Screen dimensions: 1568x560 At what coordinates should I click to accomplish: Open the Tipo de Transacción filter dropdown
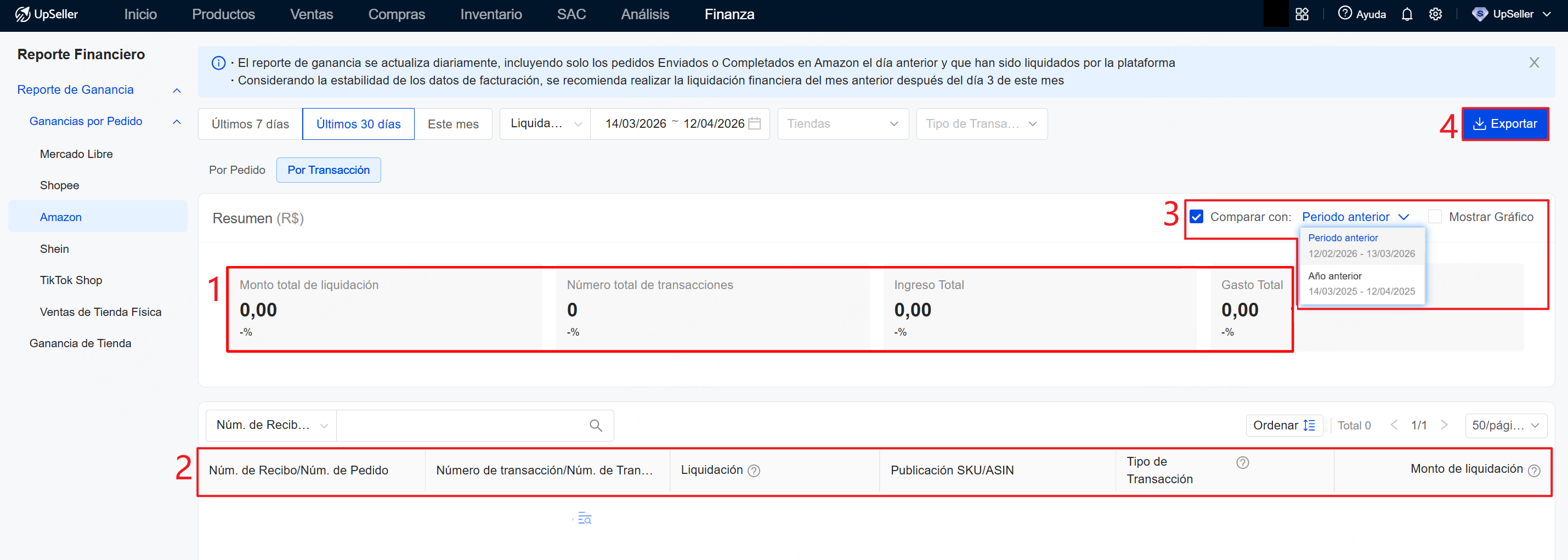tap(981, 123)
